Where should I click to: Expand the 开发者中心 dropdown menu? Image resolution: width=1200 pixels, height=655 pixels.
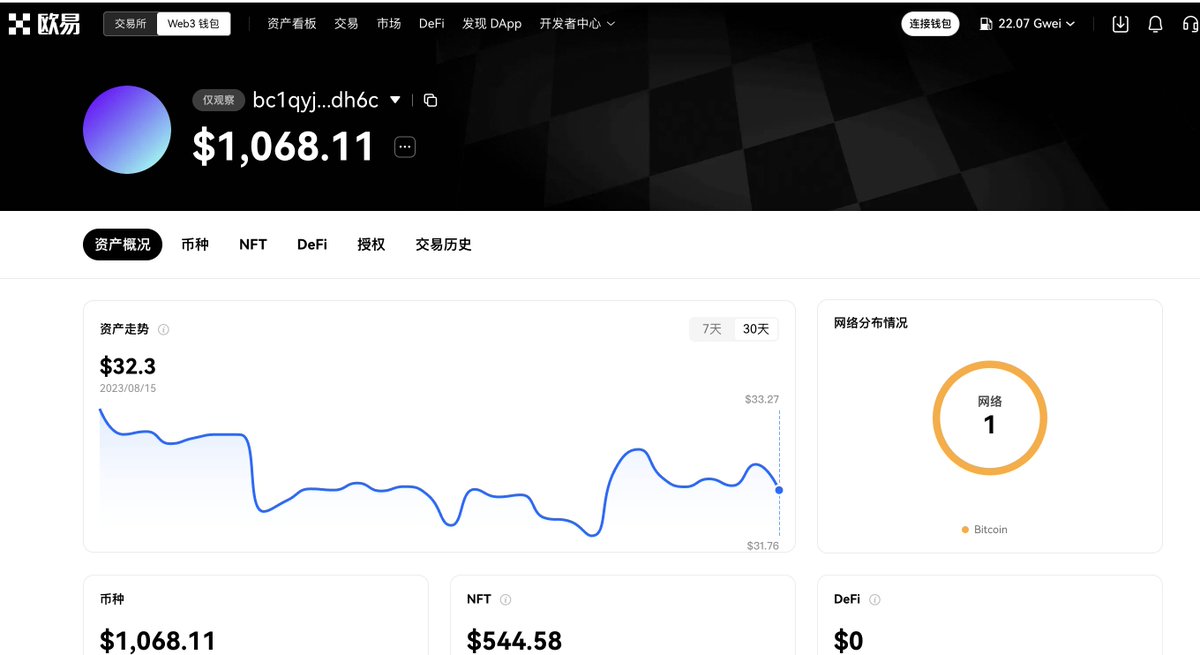click(x=577, y=24)
